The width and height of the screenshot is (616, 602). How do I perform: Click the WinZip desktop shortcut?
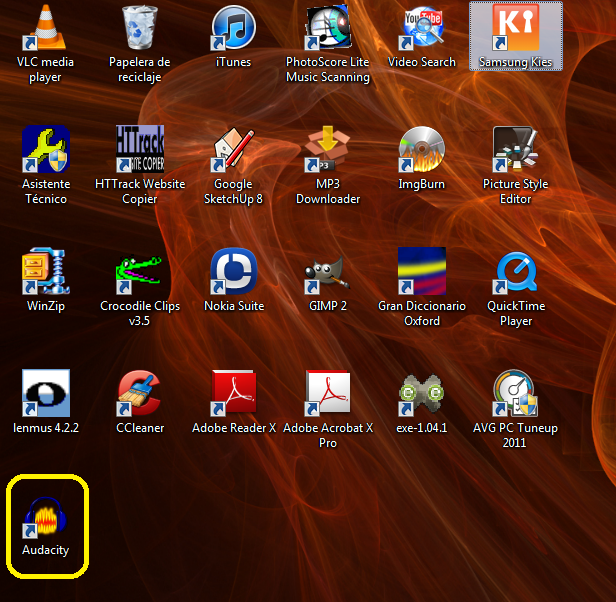click(46, 272)
